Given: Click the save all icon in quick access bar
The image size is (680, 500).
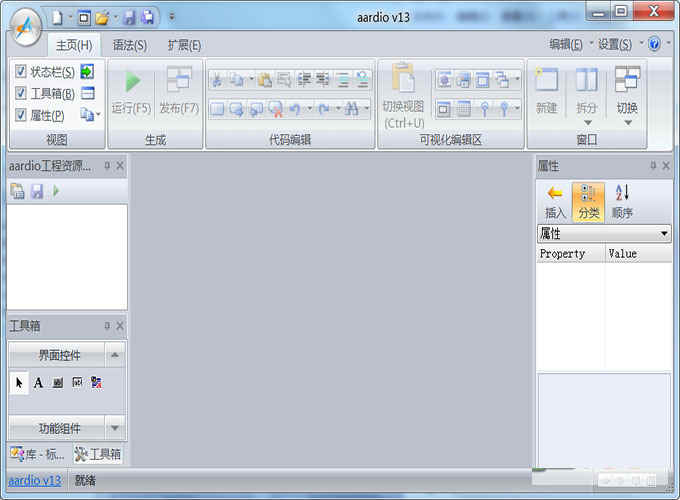Looking at the screenshot, I should click(147, 17).
